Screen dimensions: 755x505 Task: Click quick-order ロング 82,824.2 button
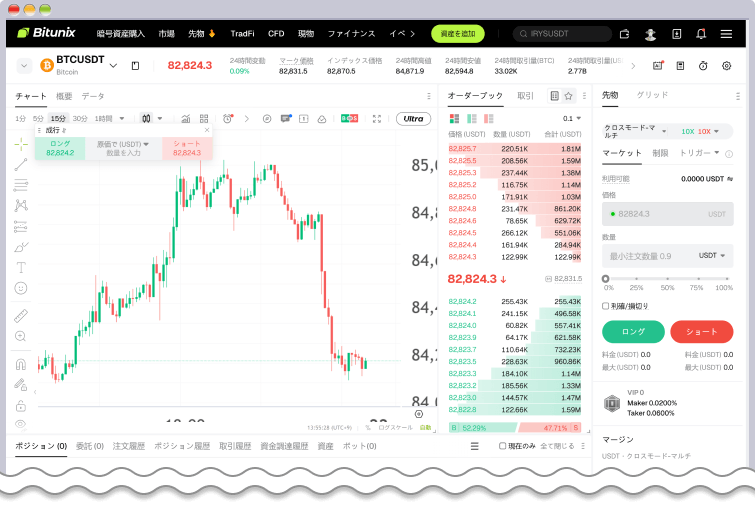point(60,148)
